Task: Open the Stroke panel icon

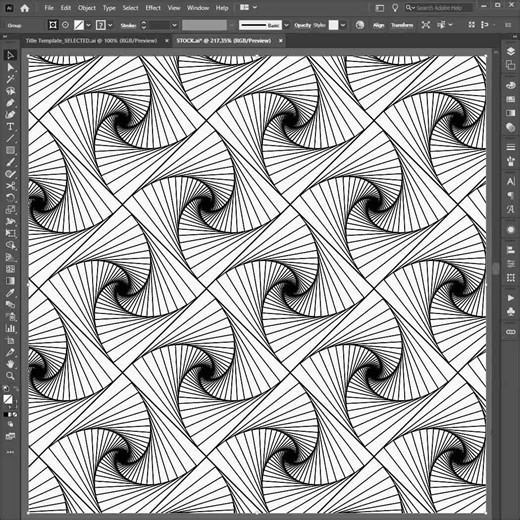Action: pos(510,147)
